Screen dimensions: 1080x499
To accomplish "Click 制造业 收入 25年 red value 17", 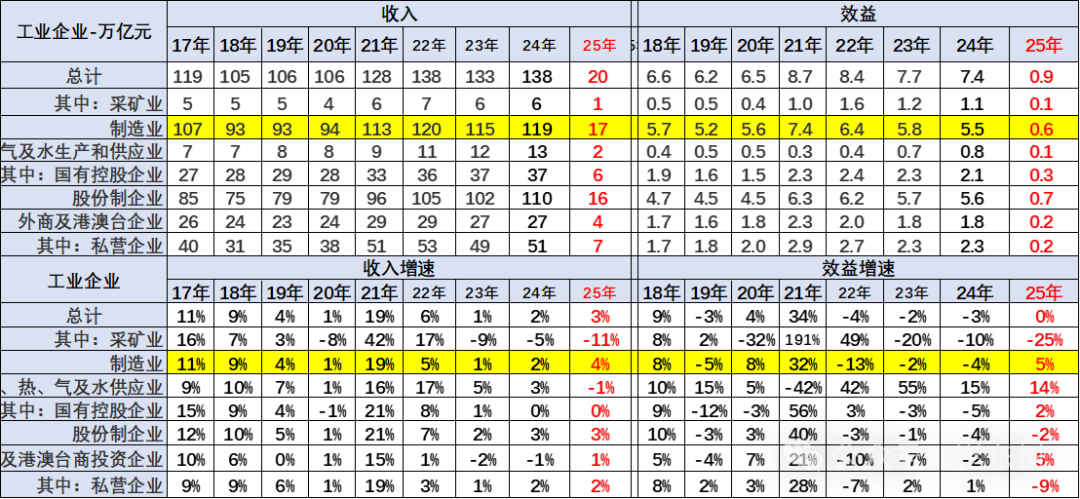I will (x=599, y=127).
